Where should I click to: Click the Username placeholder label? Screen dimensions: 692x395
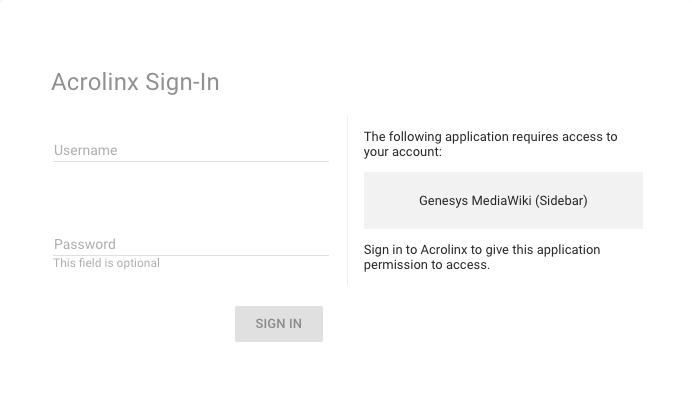pyautogui.click(x=86, y=150)
